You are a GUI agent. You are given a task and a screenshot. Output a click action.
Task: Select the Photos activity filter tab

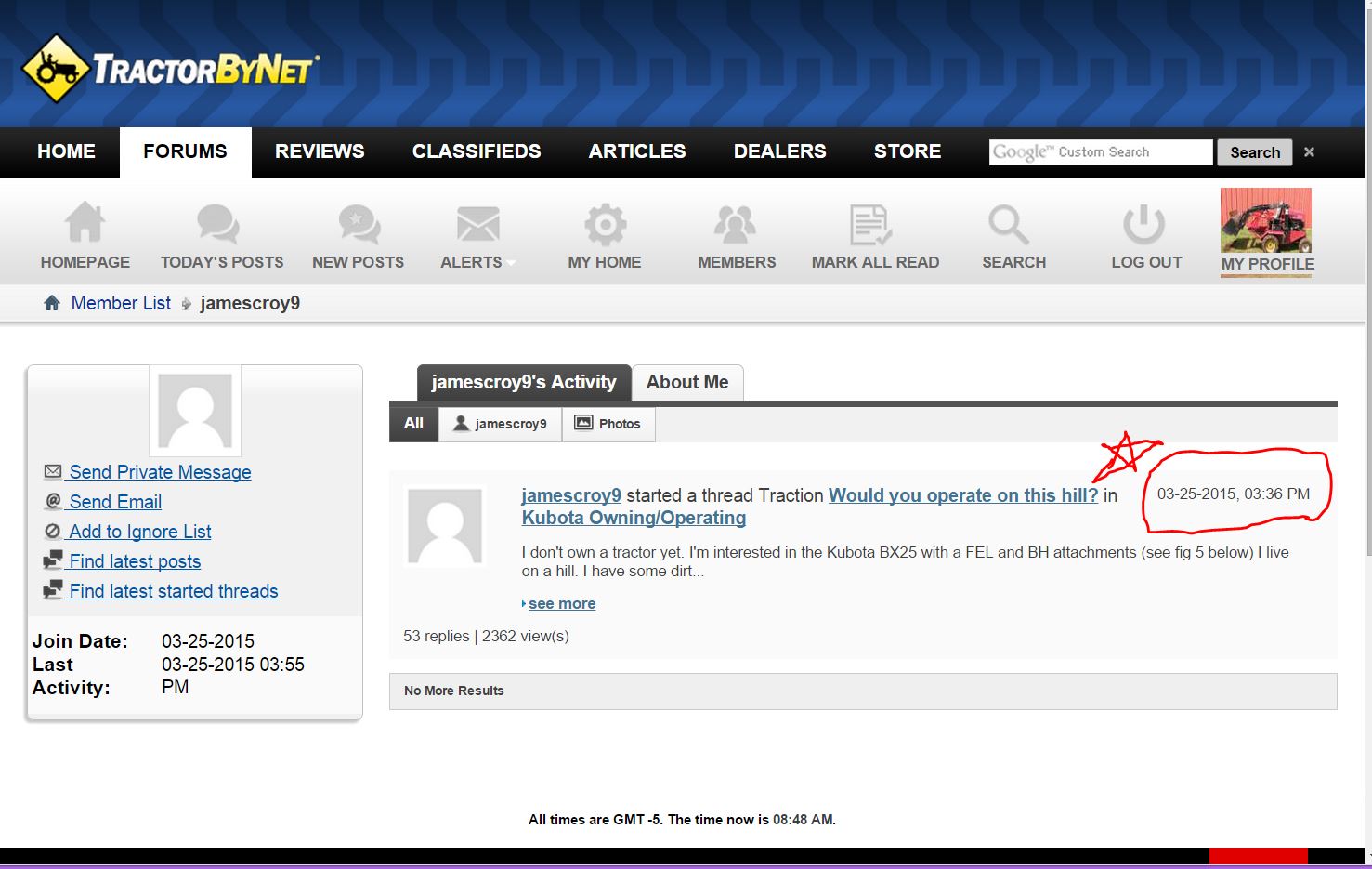click(x=608, y=424)
